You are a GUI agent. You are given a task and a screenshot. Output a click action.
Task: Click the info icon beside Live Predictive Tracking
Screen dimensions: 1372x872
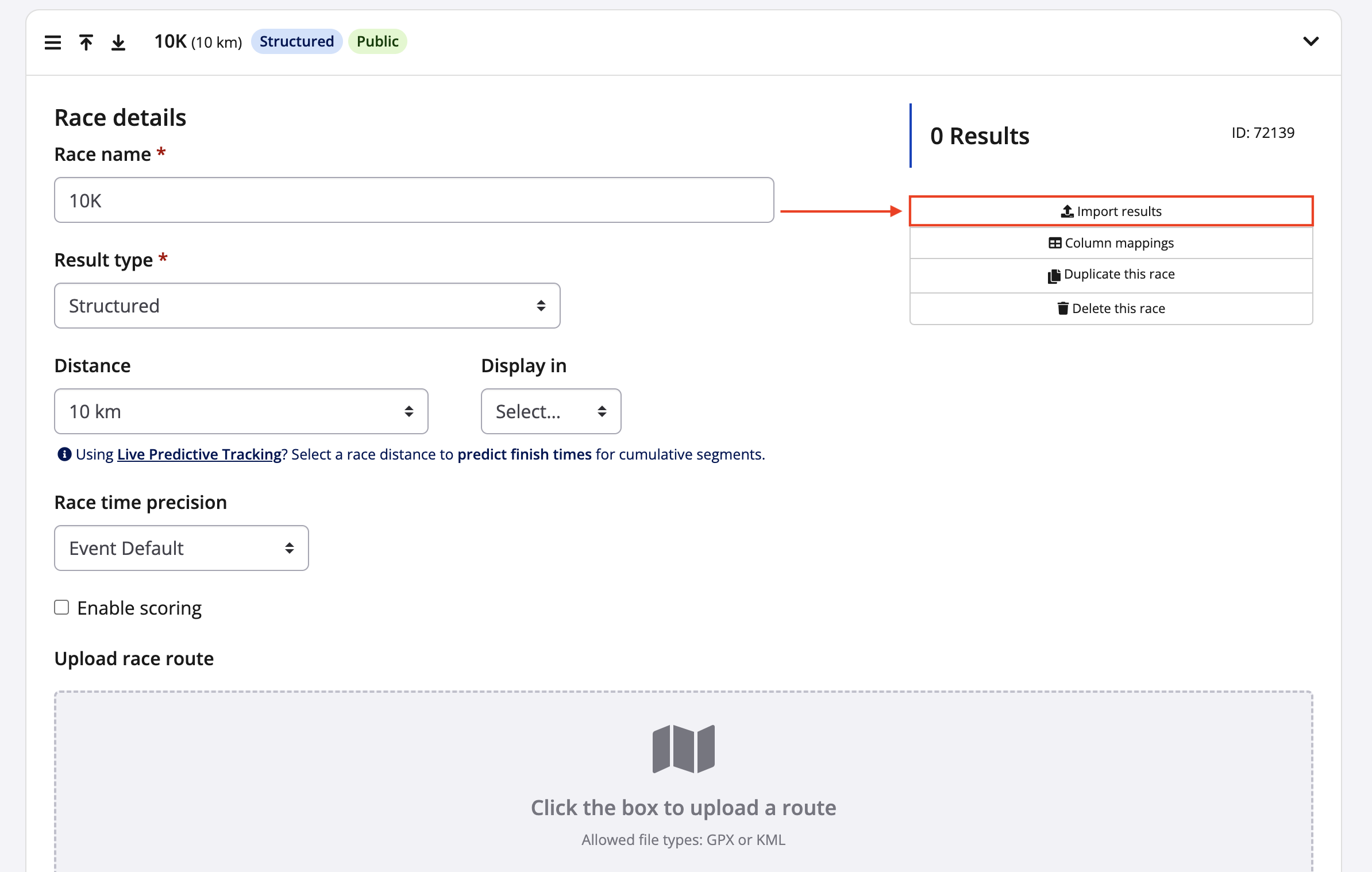[64, 454]
